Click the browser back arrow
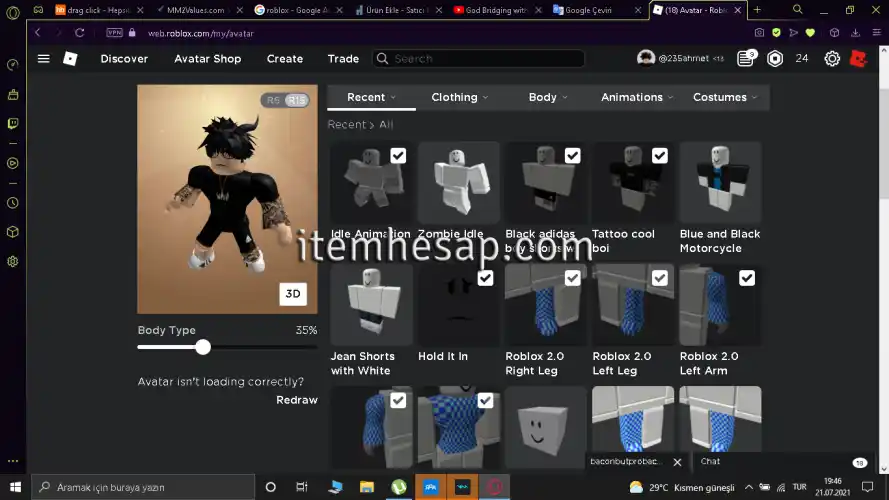 pos(38,33)
